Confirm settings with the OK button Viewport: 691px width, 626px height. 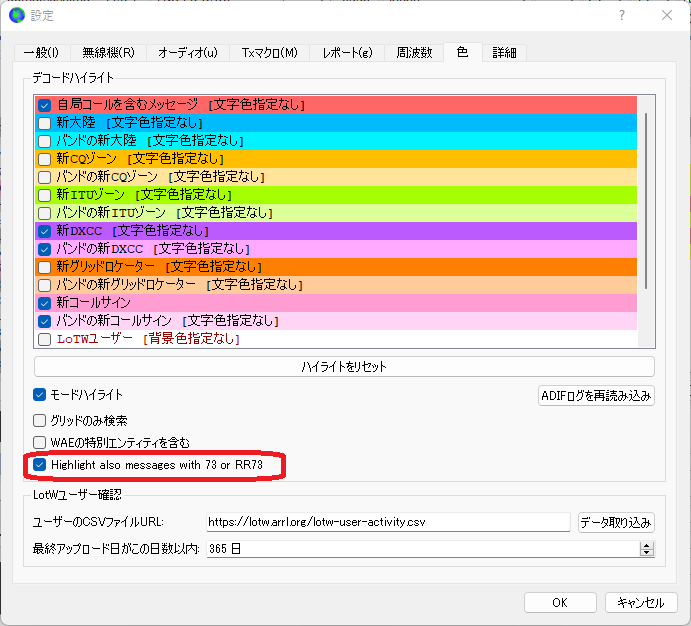pyautogui.click(x=560, y=602)
